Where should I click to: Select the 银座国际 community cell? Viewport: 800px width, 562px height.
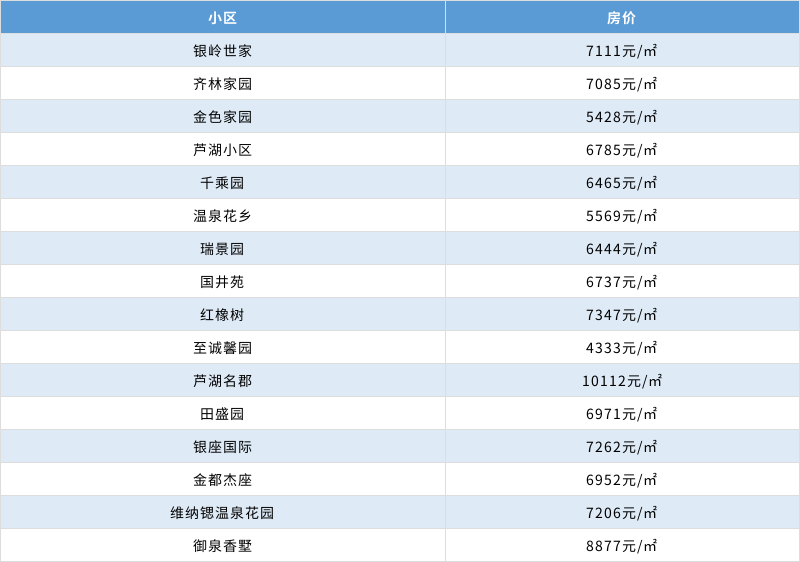pyautogui.click(x=222, y=446)
